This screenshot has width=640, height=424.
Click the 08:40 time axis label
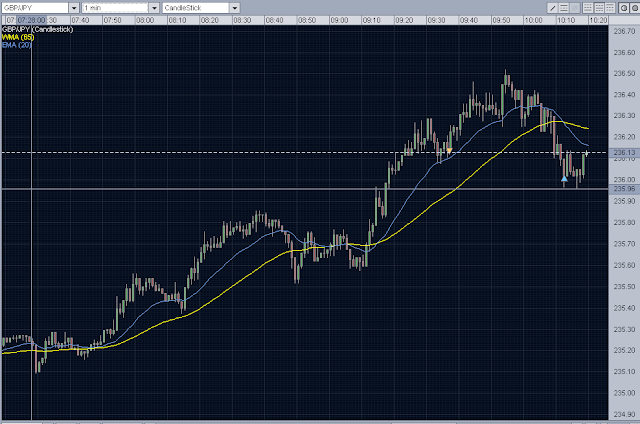coord(274,20)
